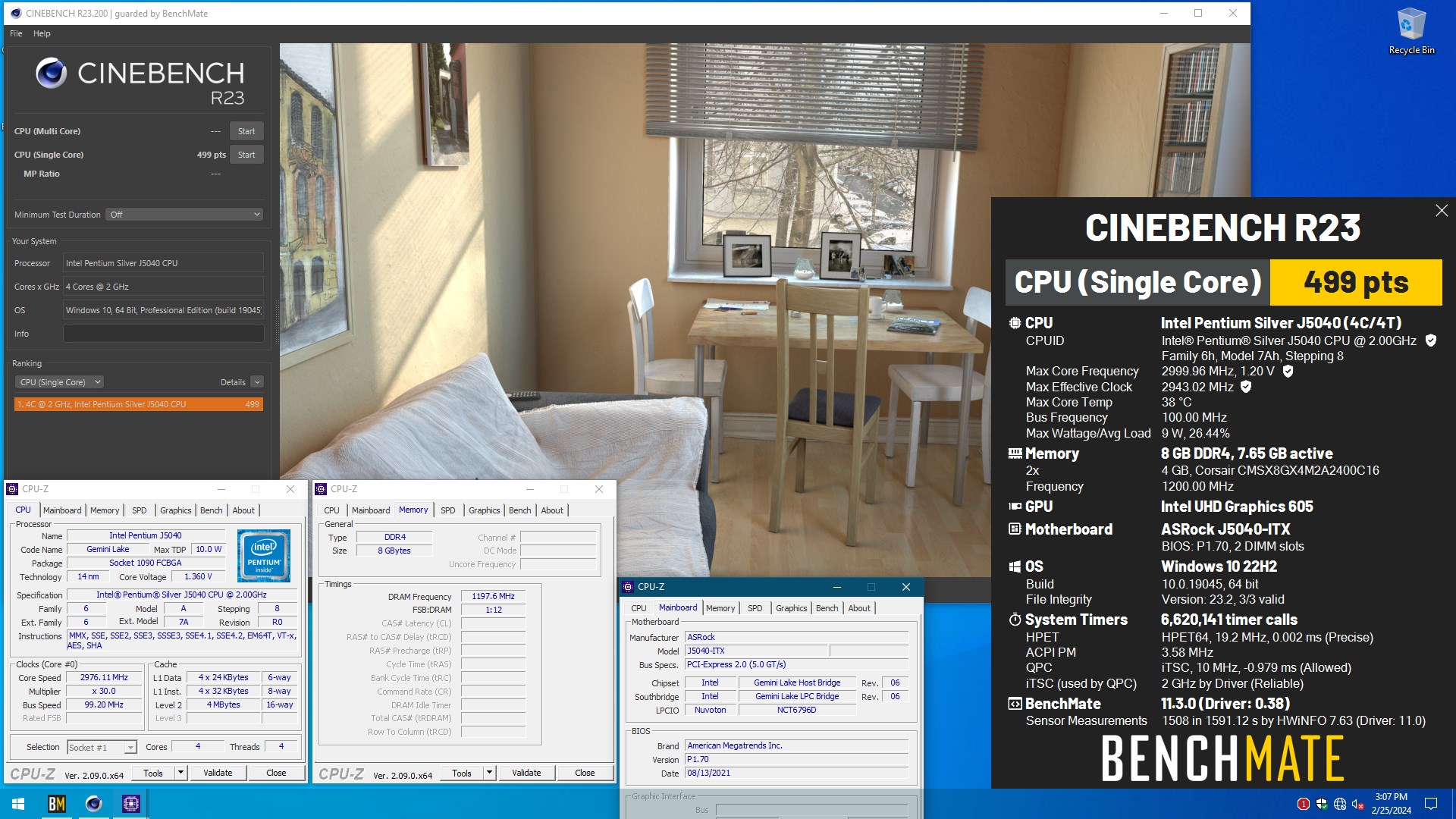Start the CPU Single Core test

(x=246, y=155)
